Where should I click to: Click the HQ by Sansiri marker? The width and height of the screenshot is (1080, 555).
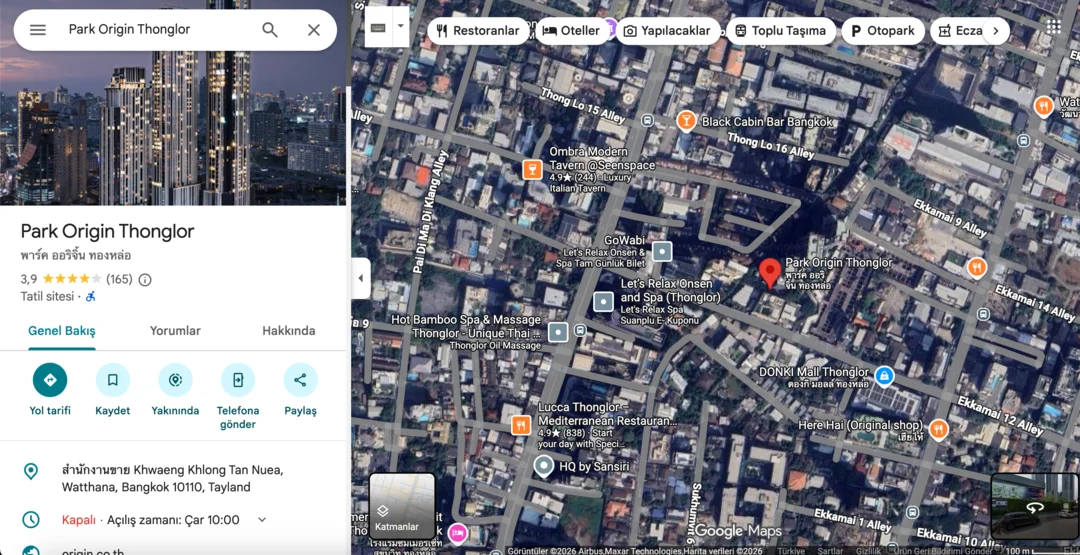point(544,466)
